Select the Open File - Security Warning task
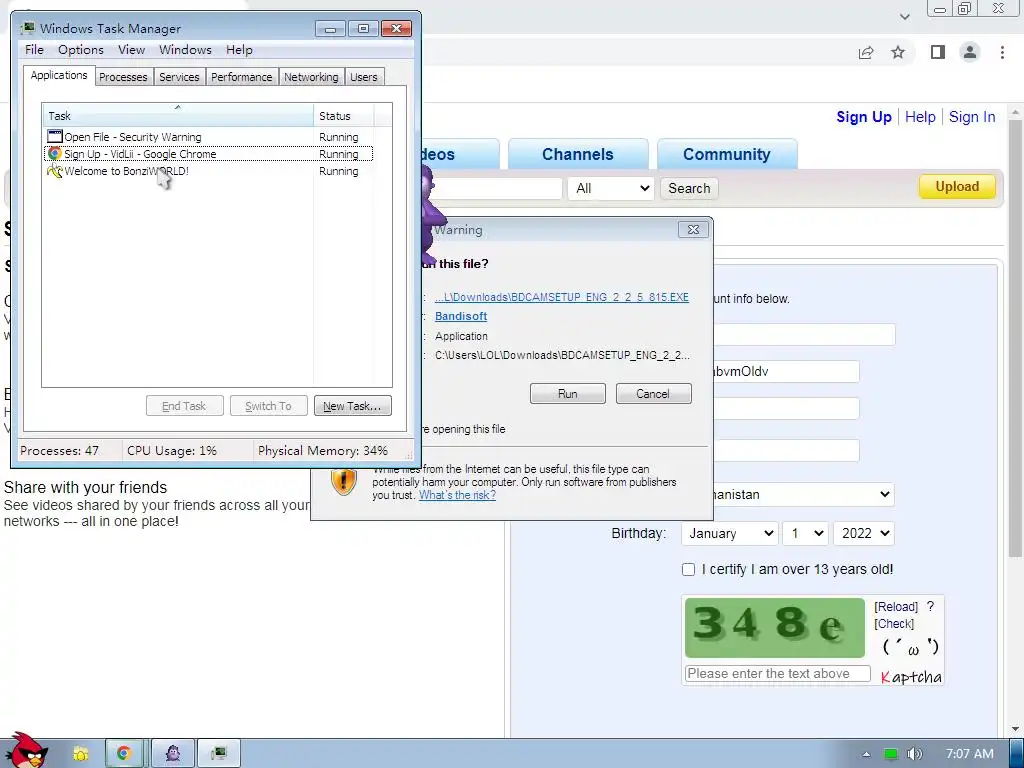 (208, 137)
